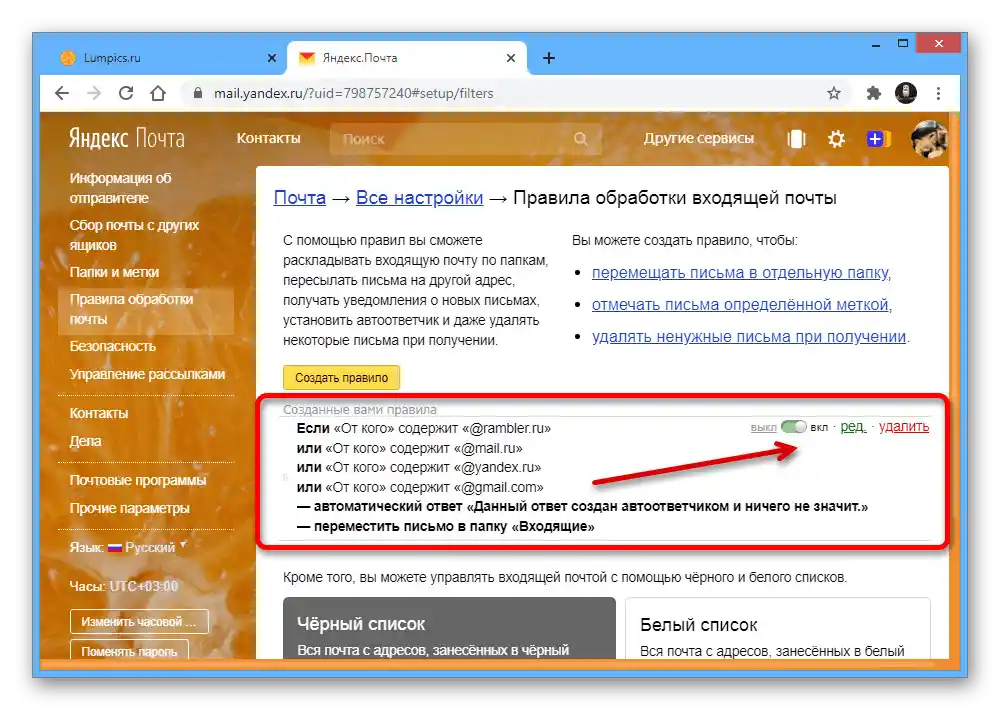Screen dimensions: 1000x710
Task: Go forward with browser forward arrow
Action: click(94, 93)
